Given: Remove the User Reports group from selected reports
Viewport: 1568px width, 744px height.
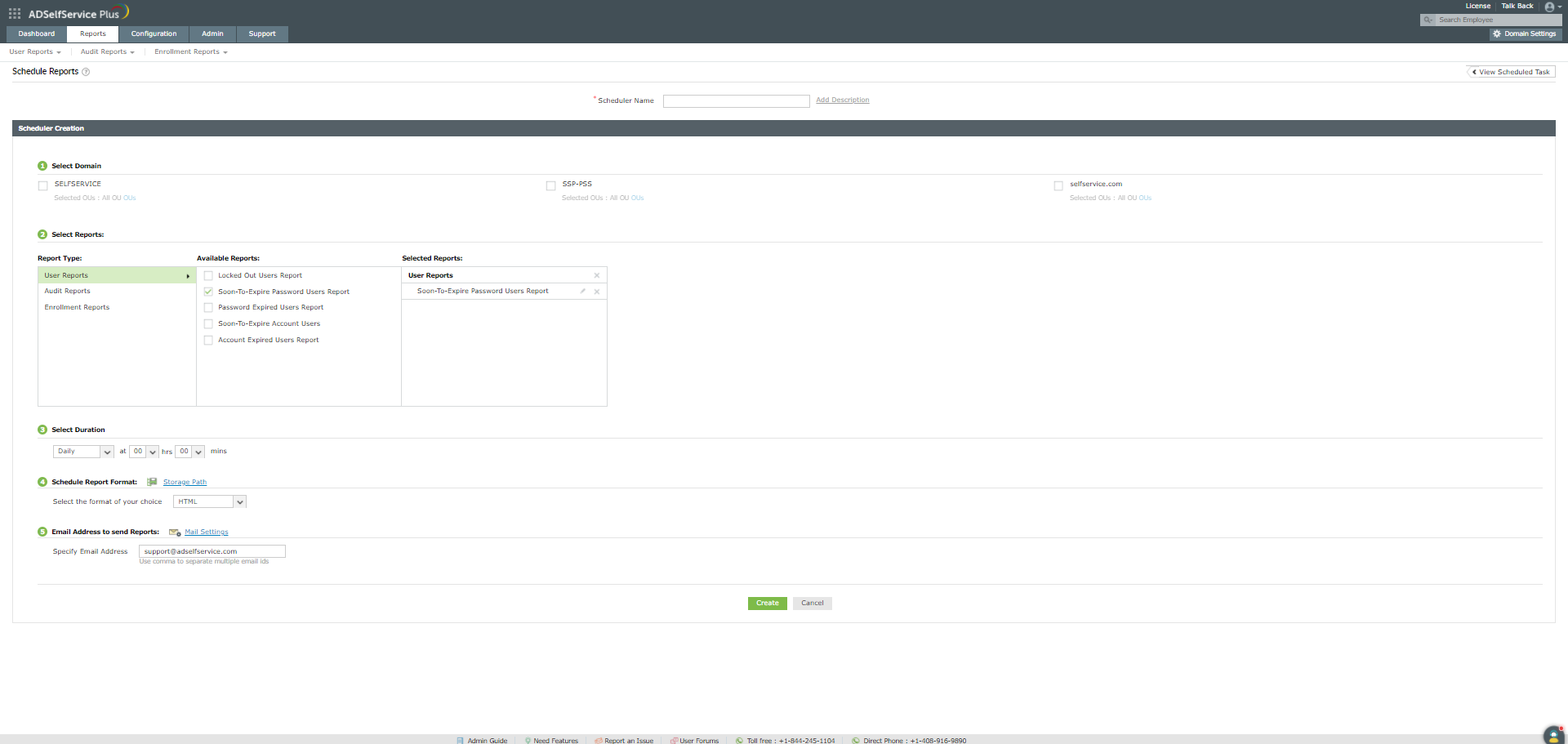Looking at the screenshot, I should [x=597, y=275].
